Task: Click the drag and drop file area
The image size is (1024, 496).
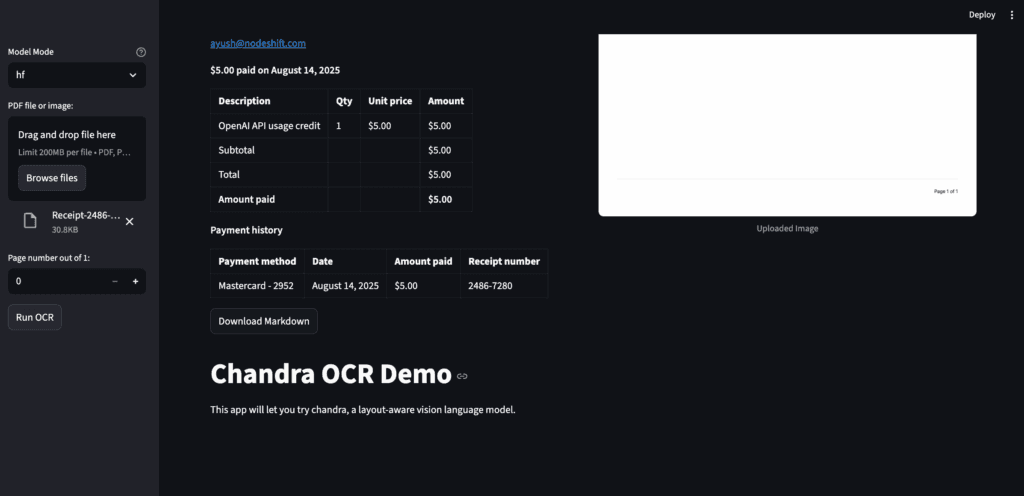Action: tap(77, 142)
